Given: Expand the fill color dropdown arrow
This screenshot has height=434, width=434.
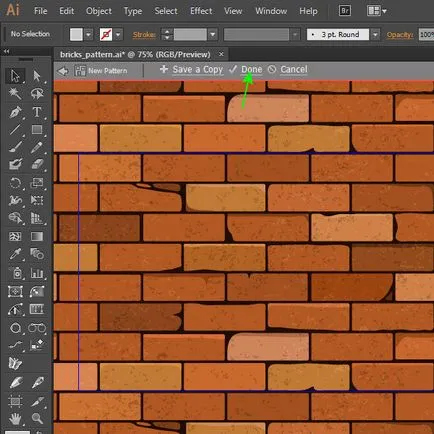Looking at the screenshot, I should click(88, 34).
